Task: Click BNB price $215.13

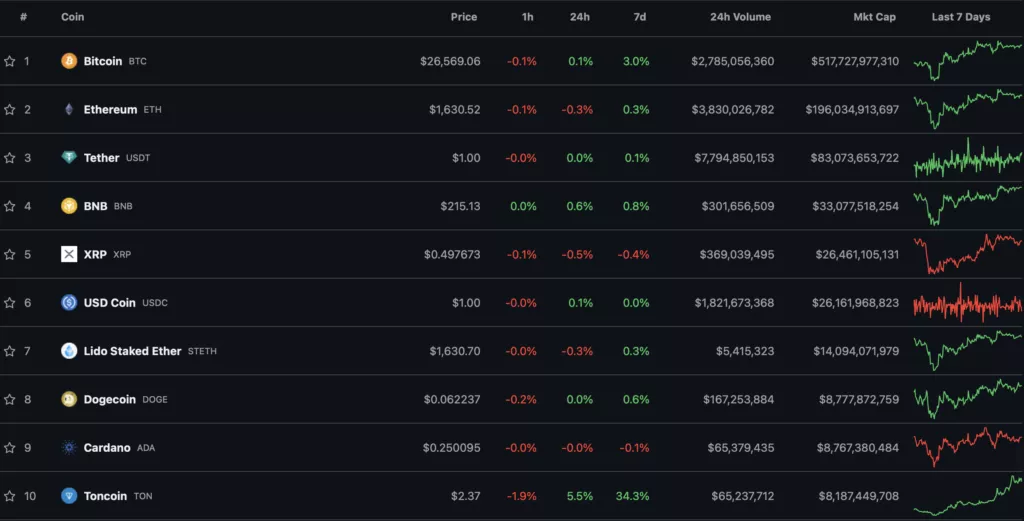Action: tap(460, 206)
